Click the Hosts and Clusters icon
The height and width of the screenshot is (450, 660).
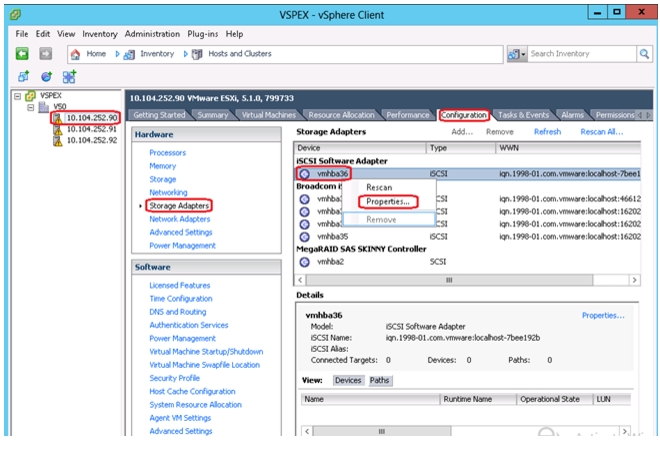click(197, 54)
